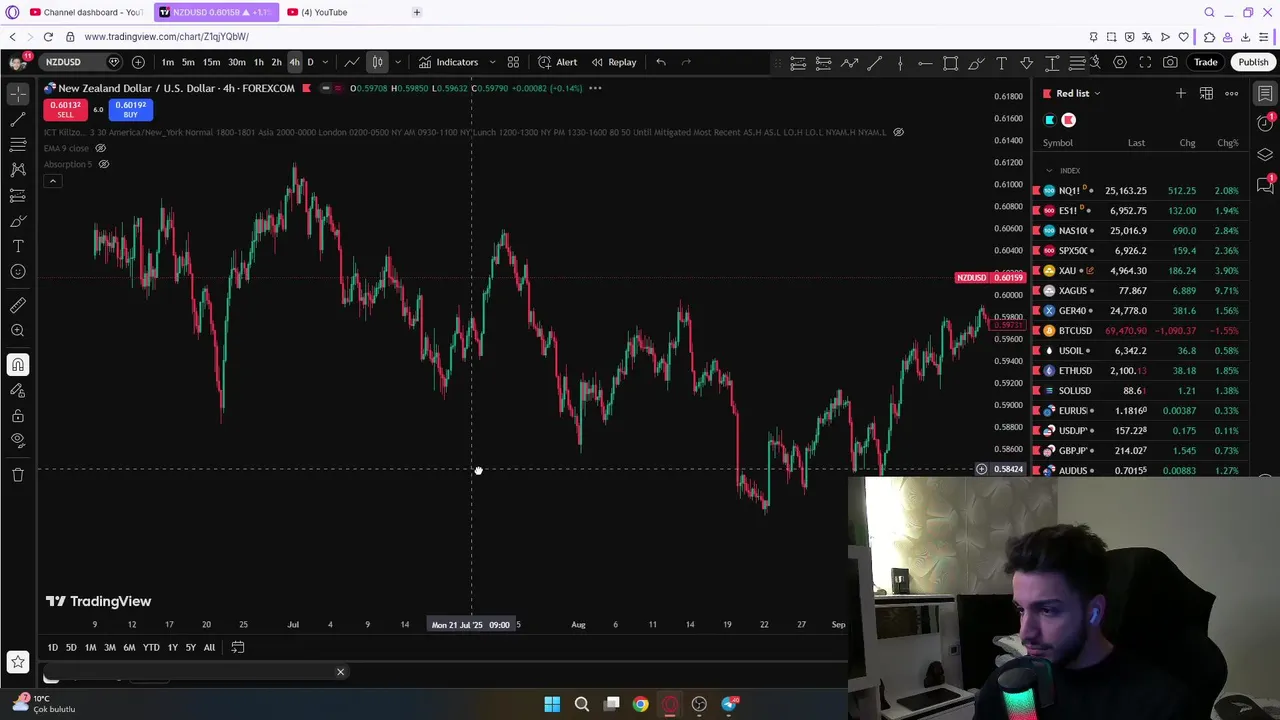The image size is (1280, 720).
Task: Toggle stay-in-drawing-mode pencil lock
Action: pos(18,390)
